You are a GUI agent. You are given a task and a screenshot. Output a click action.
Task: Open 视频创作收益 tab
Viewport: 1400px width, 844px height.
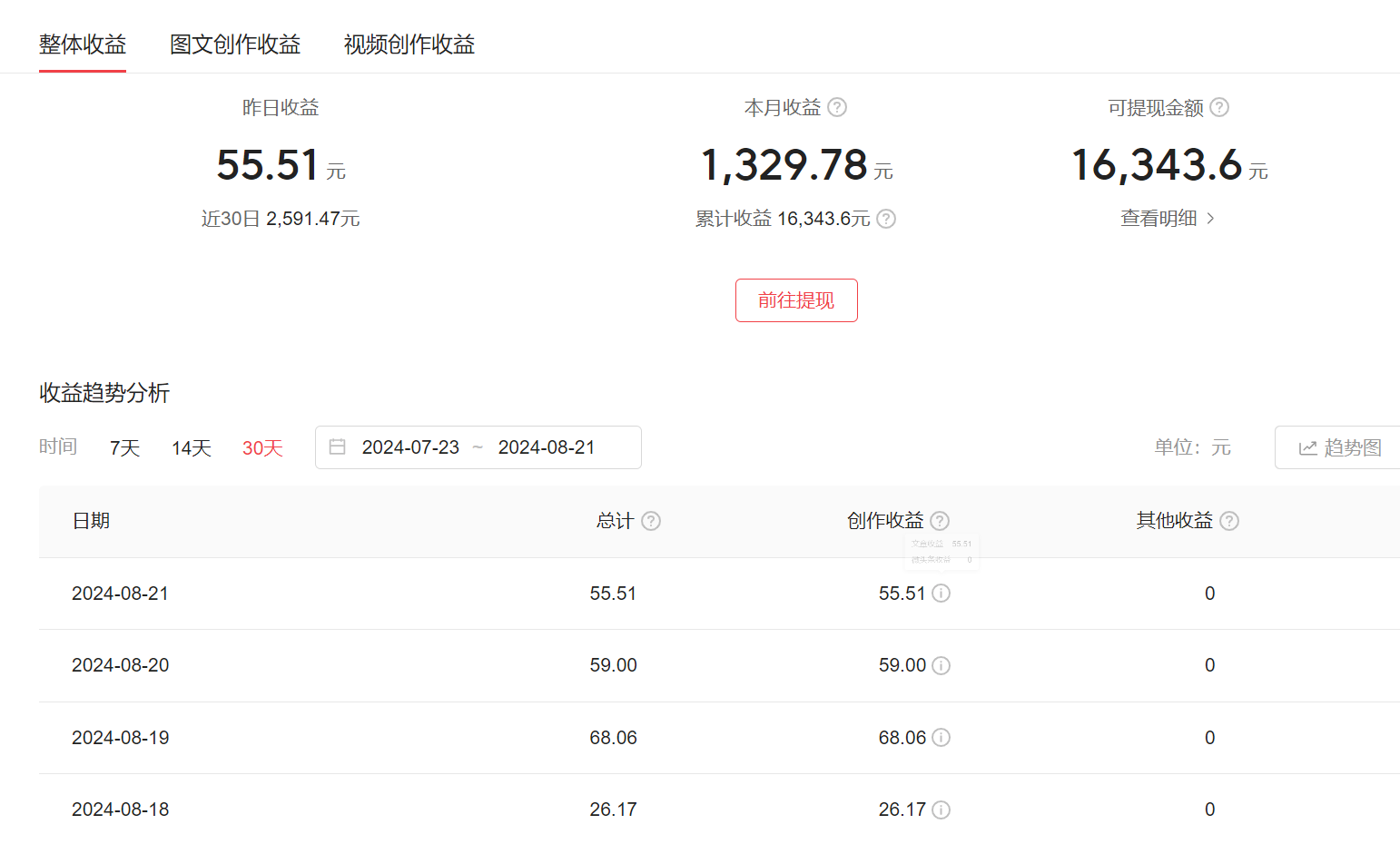click(409, 44)
